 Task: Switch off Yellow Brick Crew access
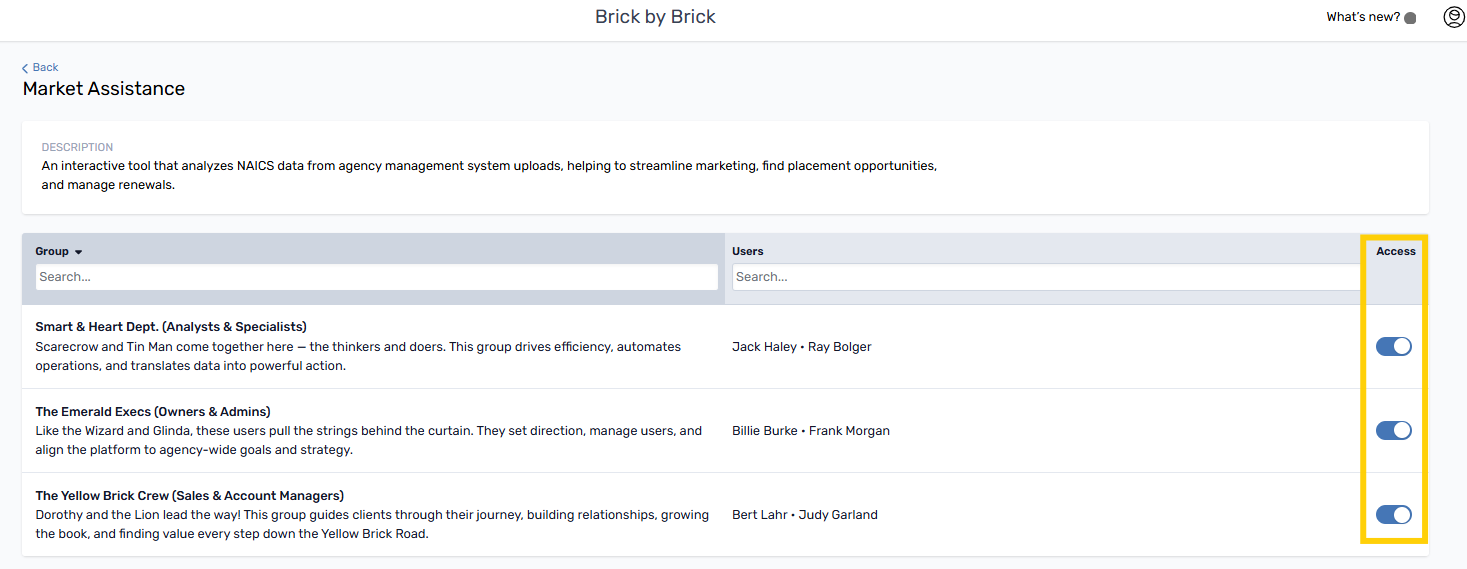coord(1393,514)
